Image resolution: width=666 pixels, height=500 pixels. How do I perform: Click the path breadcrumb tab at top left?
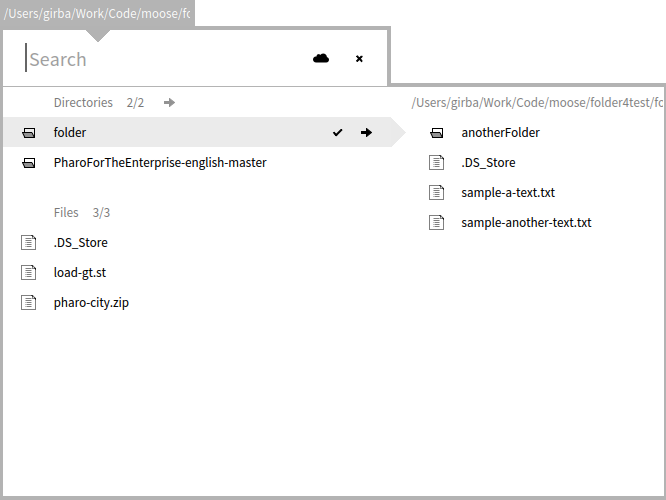98,14
